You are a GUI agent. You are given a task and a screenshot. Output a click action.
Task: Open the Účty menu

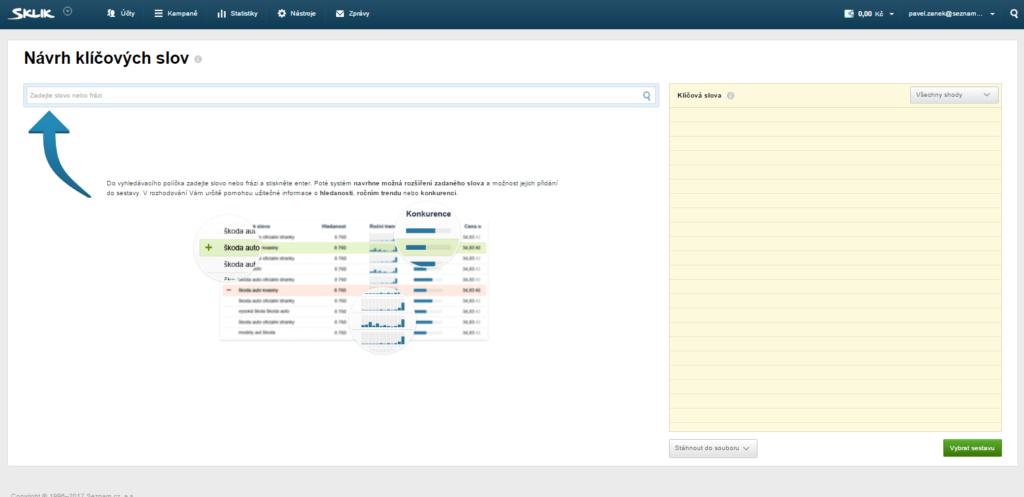[x=120, y=15]
